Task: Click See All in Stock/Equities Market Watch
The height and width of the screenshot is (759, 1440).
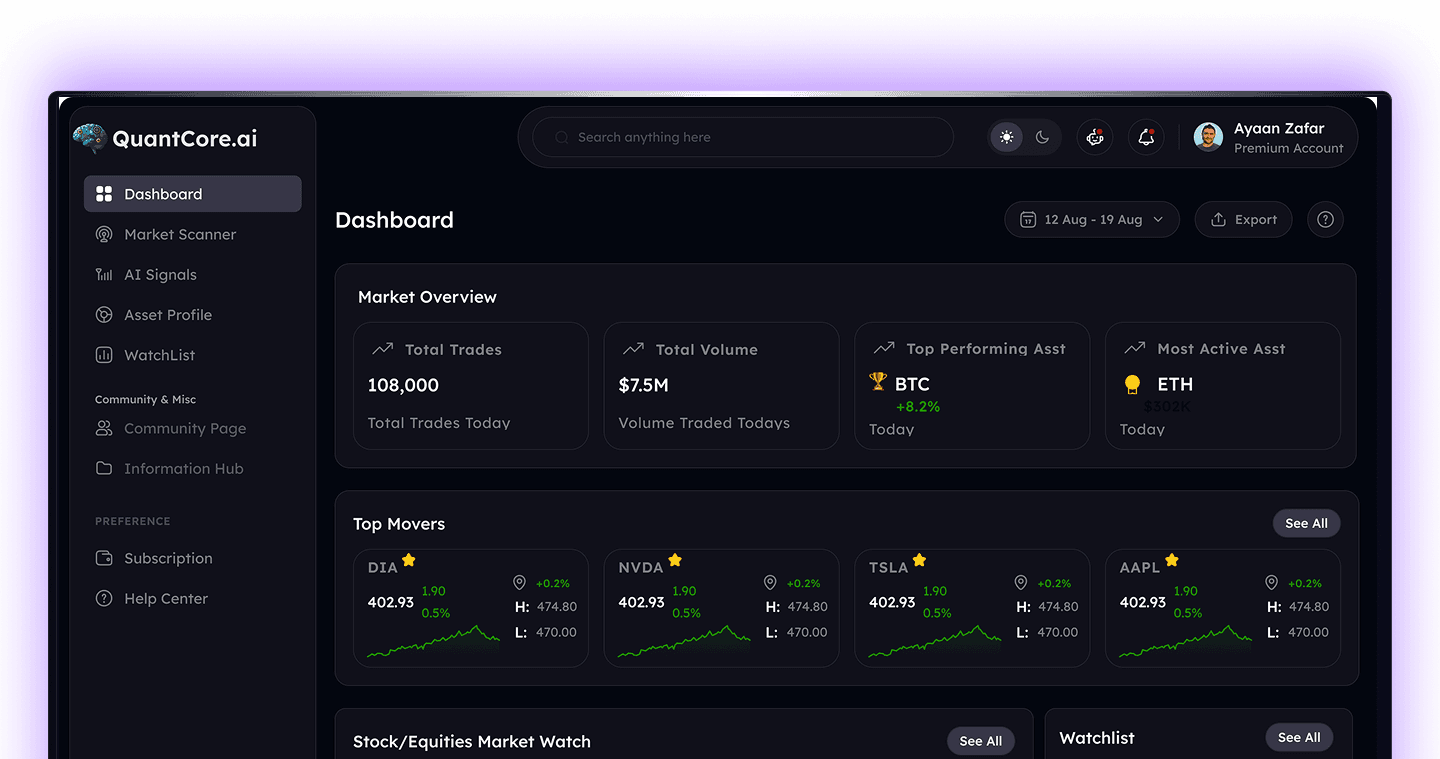Action: (x=980, y=741)
